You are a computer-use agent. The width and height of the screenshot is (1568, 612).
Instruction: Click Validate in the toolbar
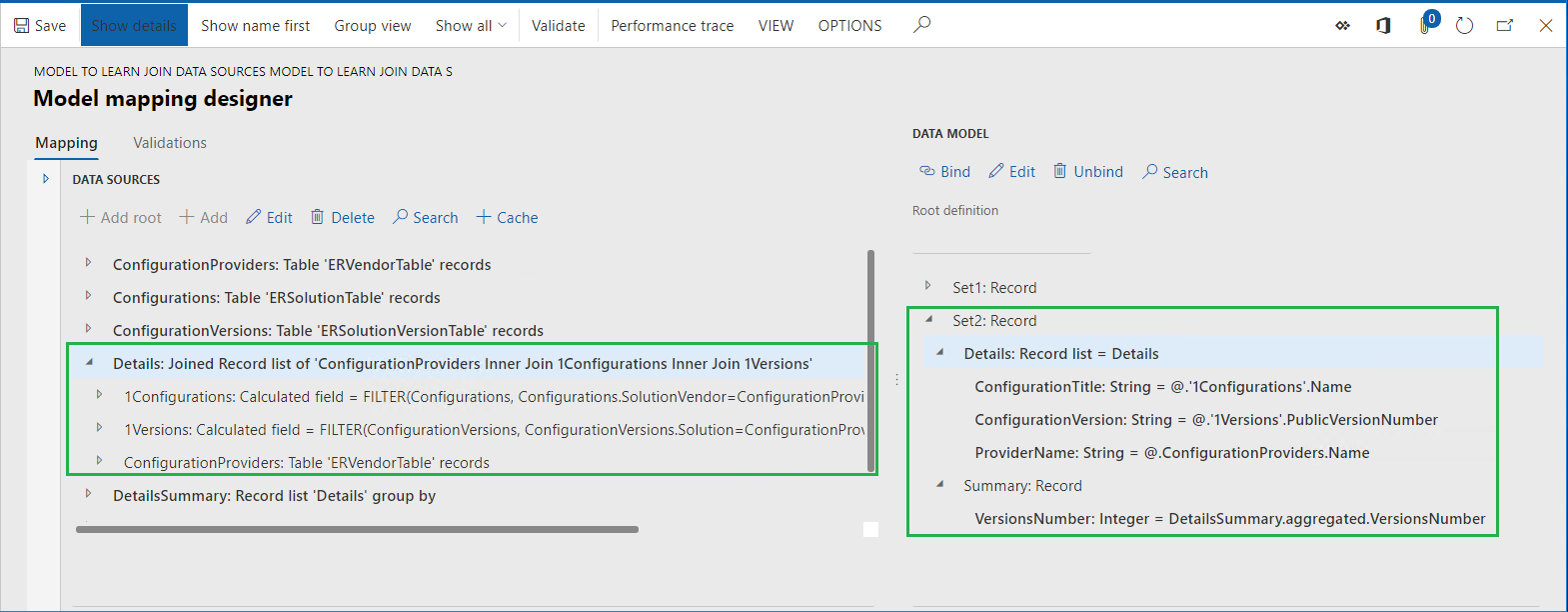tap(559, 25)
